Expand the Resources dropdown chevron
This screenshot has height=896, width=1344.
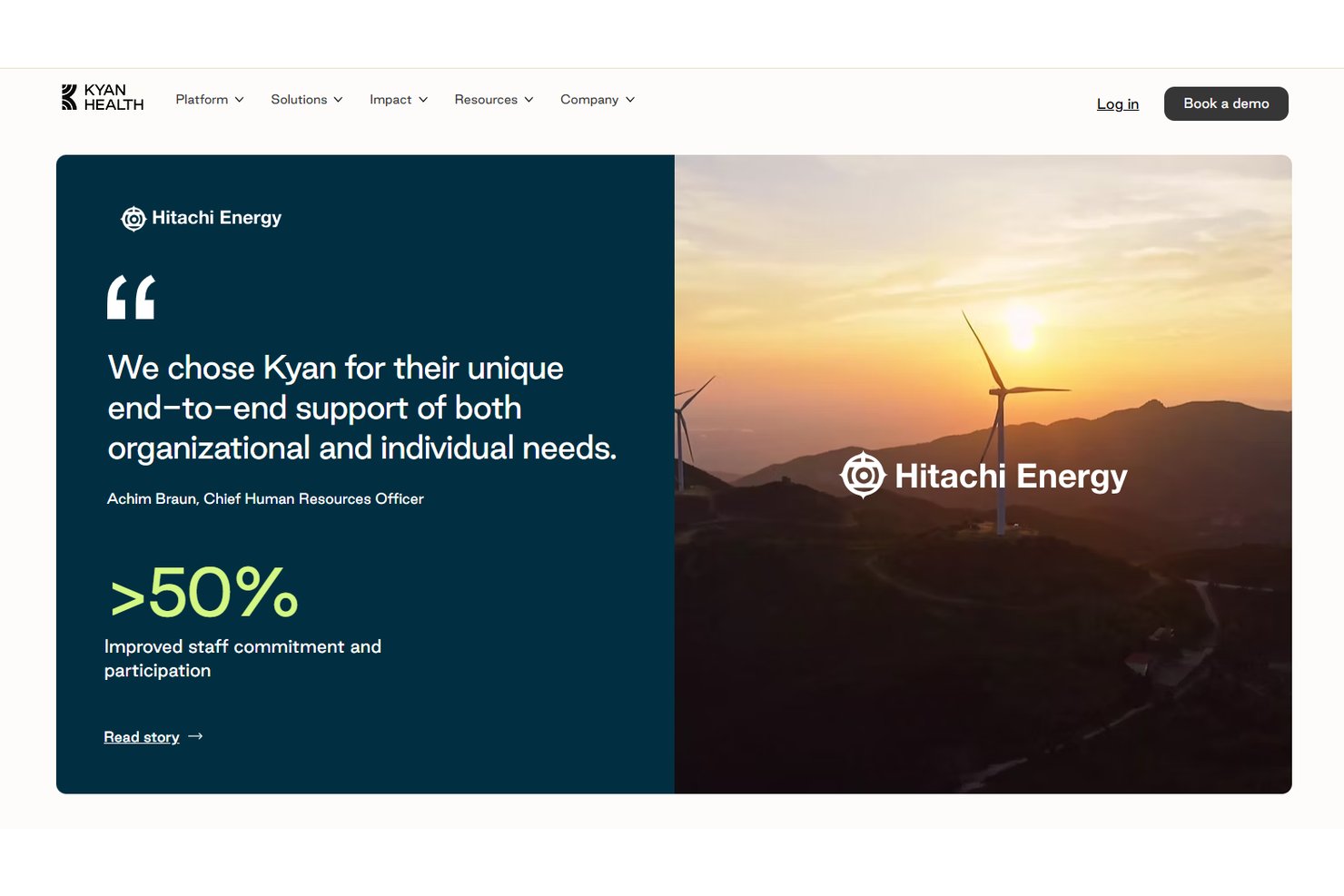(529, 100)
